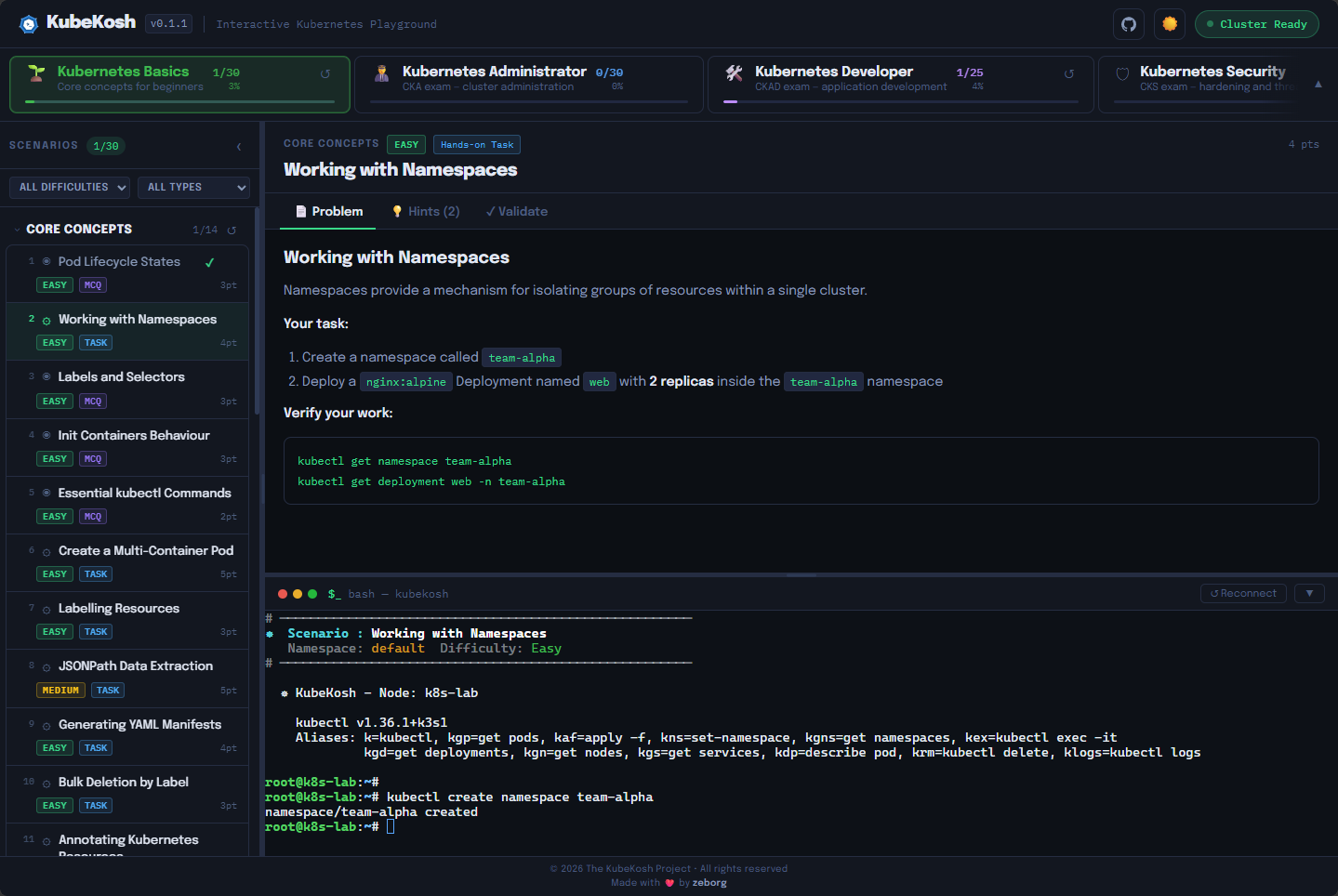1338x896 pixels.
Task: Click the EASY difficulty badge in header
Action: coord(406,145)
